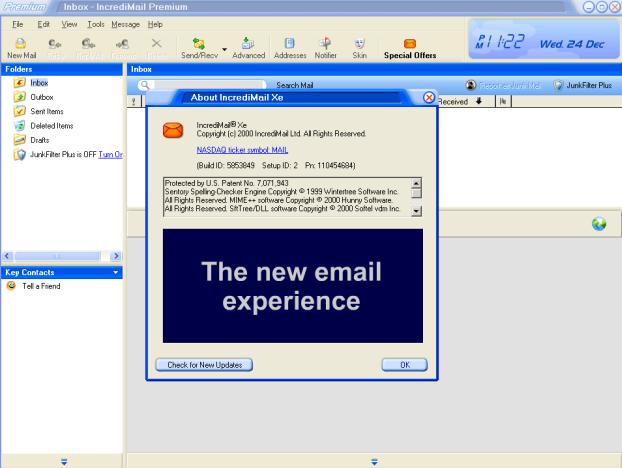Select the Drafts folder
Viewport: 622px width, 468px height.
tap(40, 140)
